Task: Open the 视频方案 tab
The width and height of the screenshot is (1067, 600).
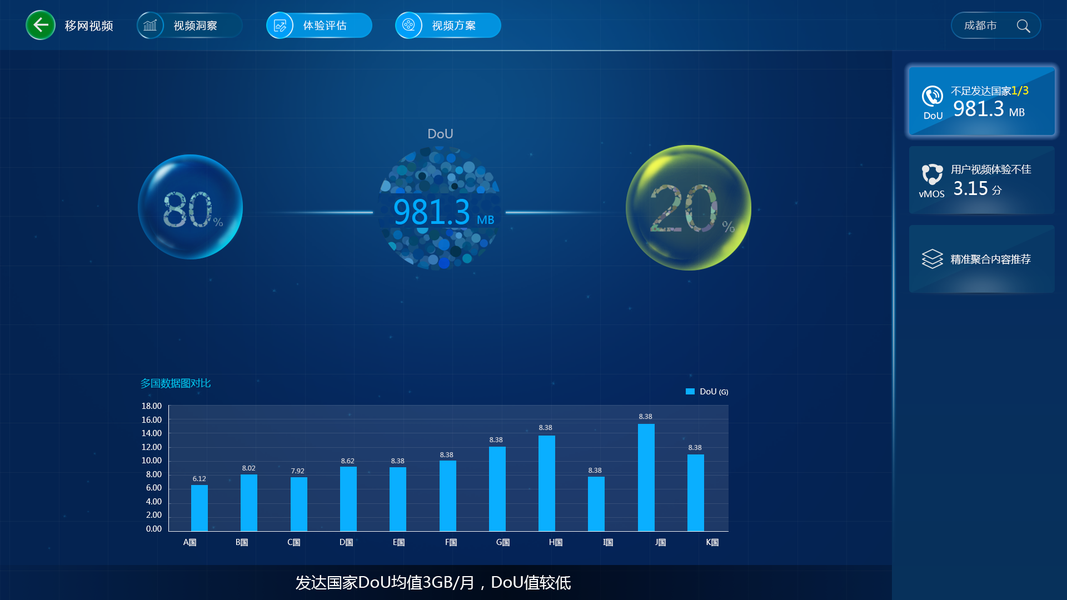Action: (448, 25)
